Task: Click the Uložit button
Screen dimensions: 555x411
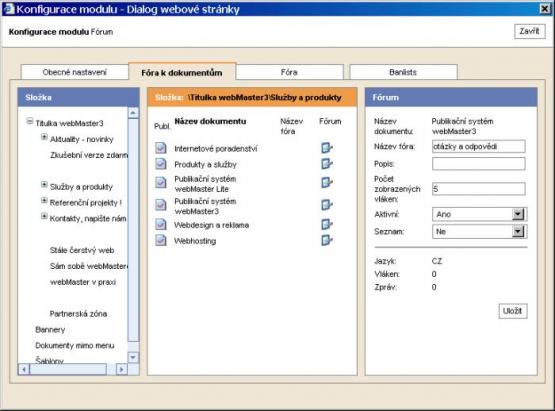Action: 513,311
